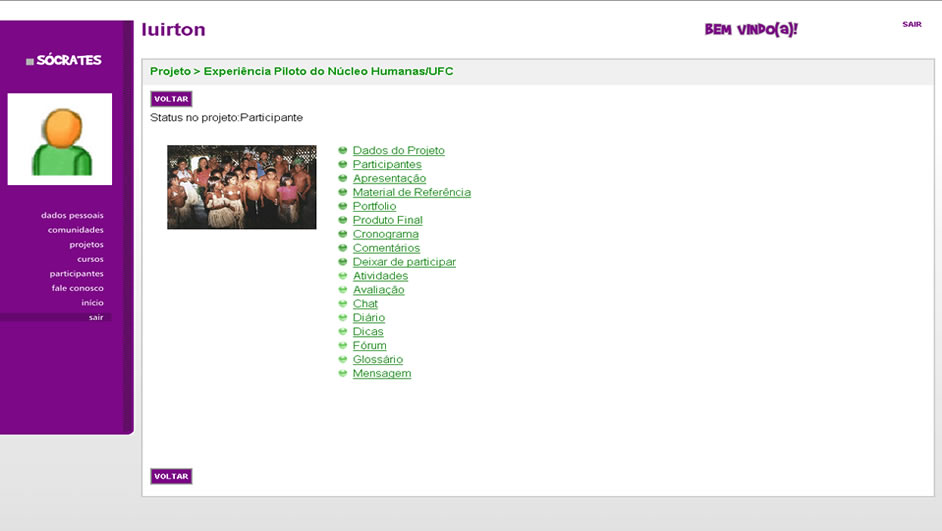Click the user avatar icon in sidebar
942x531 pixels.
(60, 139)
